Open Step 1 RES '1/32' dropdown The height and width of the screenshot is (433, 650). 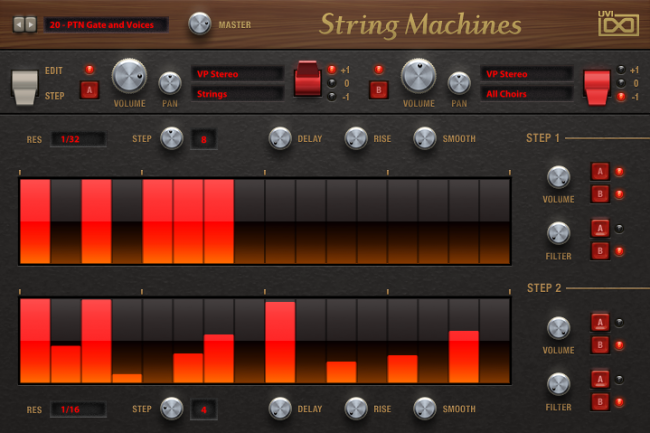[78, 139]
